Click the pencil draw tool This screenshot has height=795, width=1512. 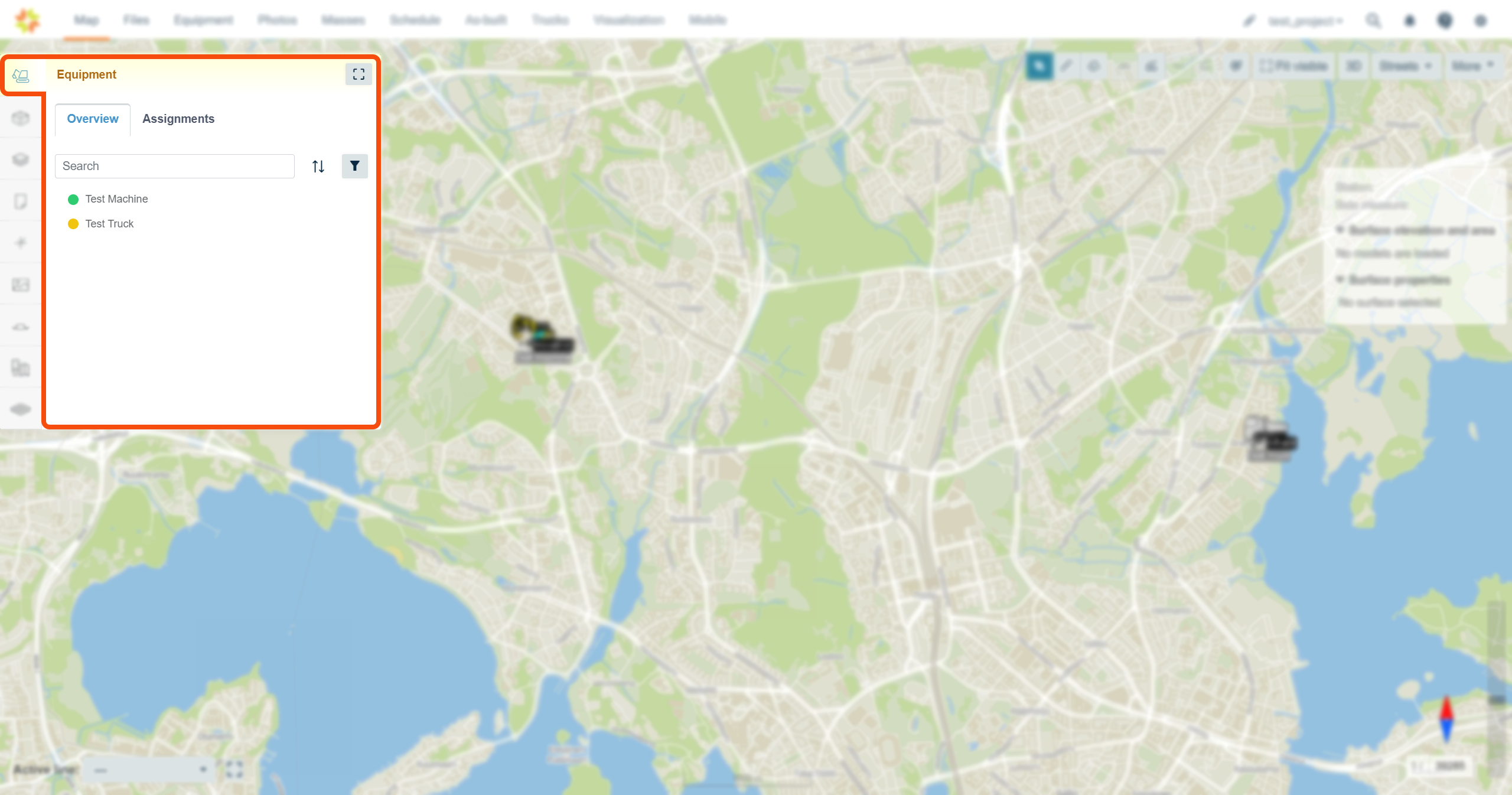[1067, 66]
